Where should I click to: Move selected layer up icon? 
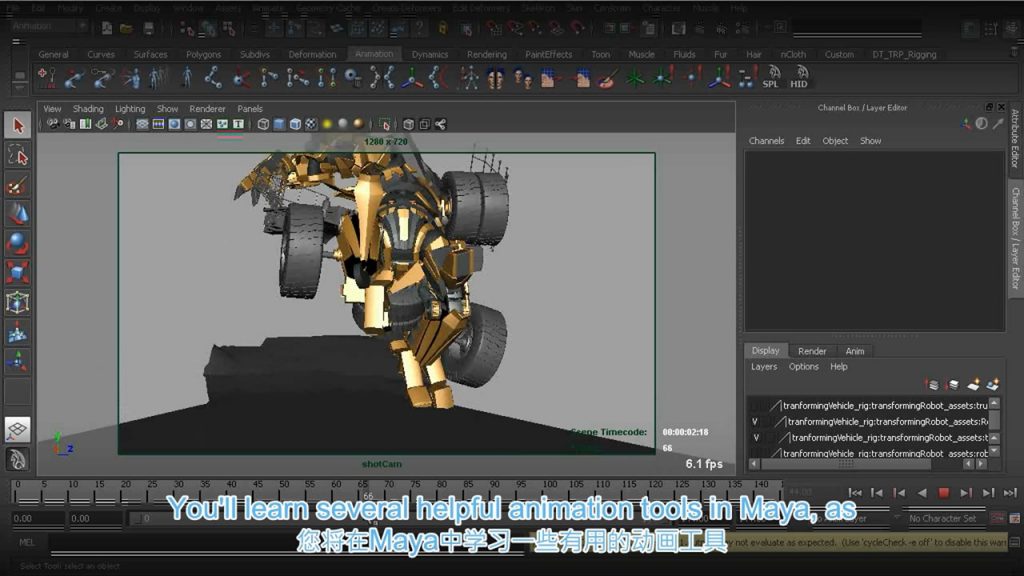[933, 385]
